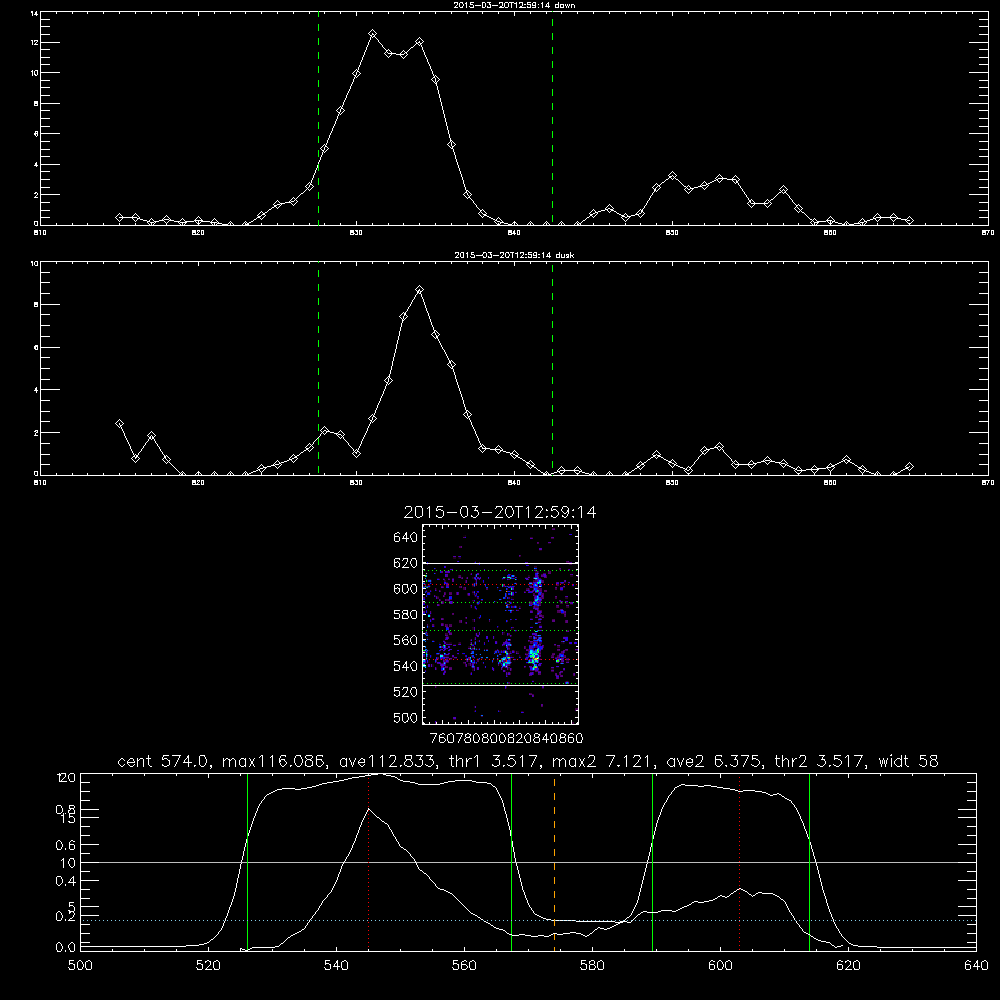Click the x-axis label '500' of bottom plot
This screenshot has width=1000, height=1000.
pos(80,966)
